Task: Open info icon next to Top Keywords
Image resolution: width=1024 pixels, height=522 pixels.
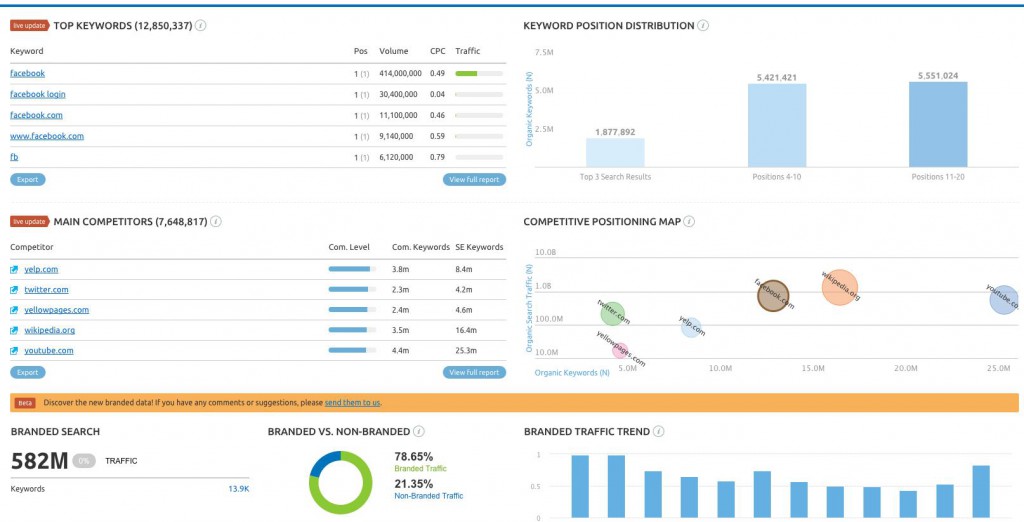Action: 201,25
